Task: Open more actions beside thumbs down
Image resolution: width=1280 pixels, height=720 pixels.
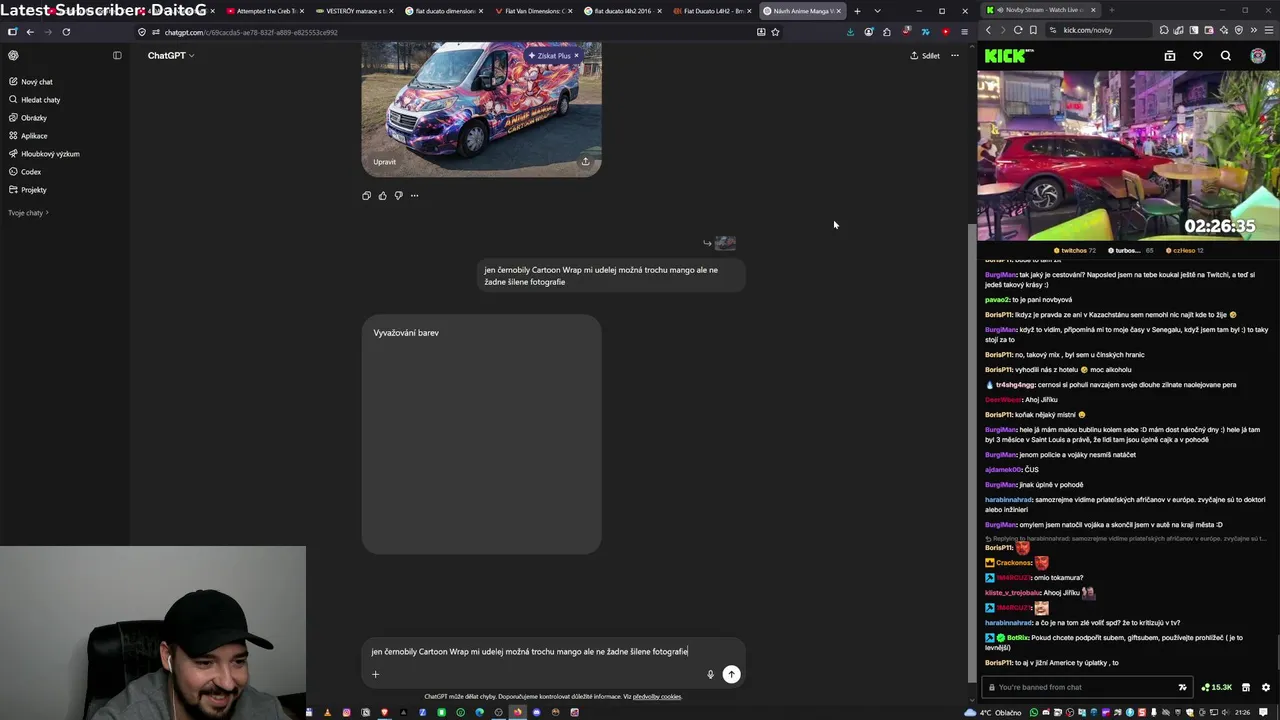Action: pyautogui.click(x=414, y=196)
